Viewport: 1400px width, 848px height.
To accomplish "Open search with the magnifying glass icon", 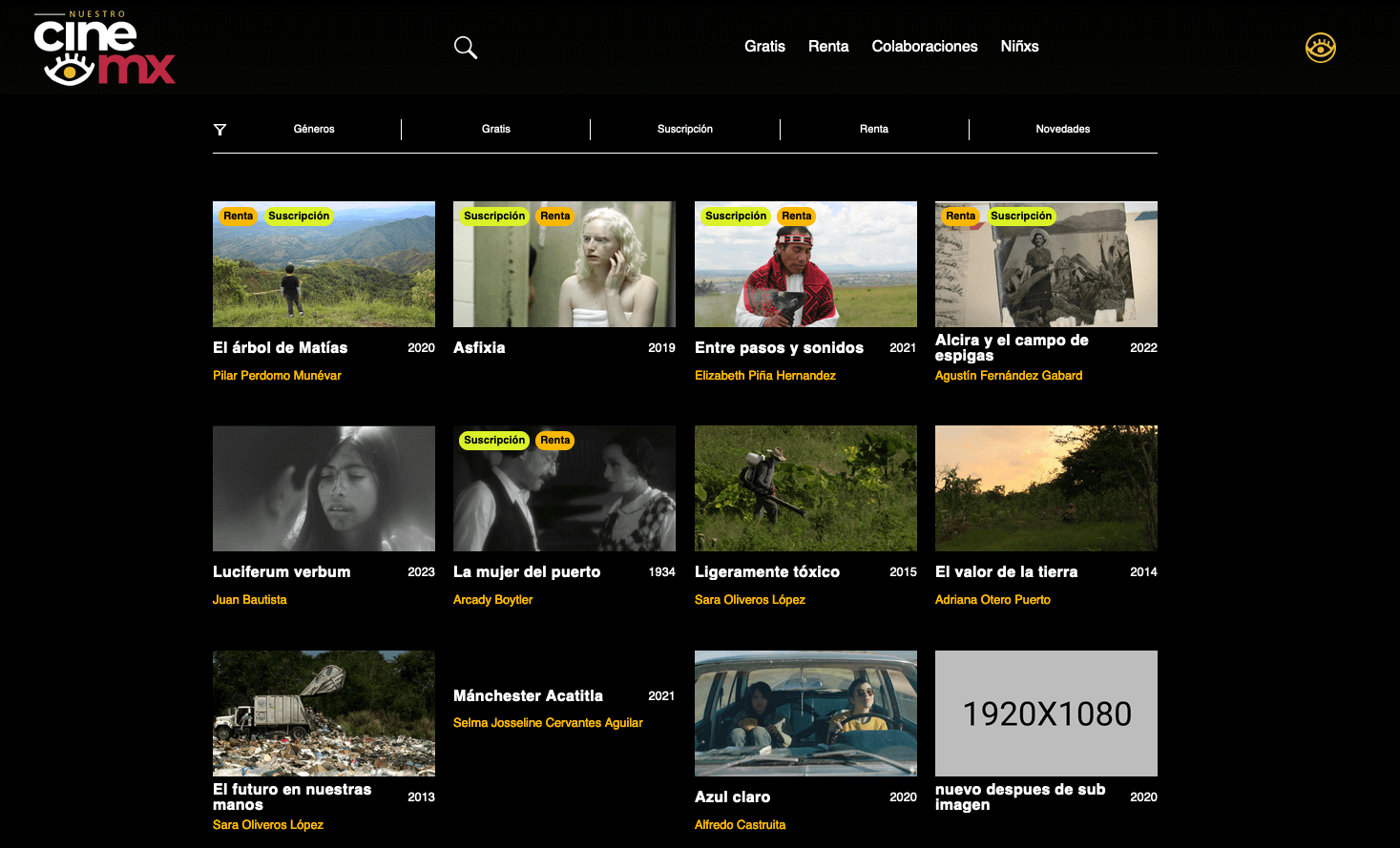I will coord(465,47).
